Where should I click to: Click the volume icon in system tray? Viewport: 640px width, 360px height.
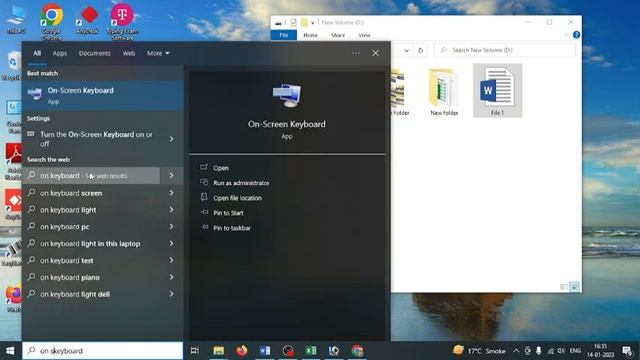561,351
